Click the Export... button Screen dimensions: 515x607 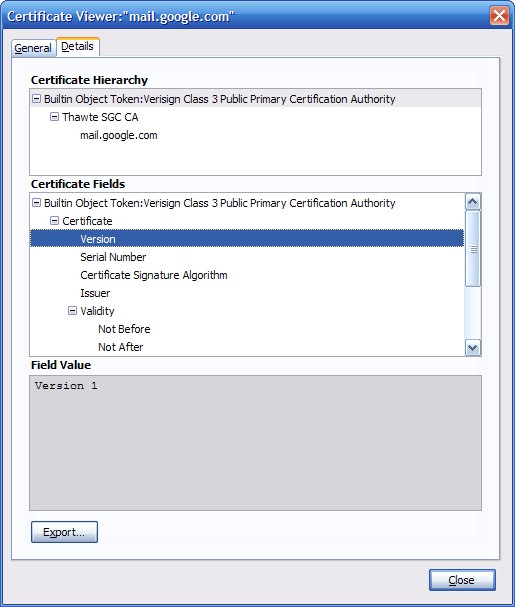(64, 532)
